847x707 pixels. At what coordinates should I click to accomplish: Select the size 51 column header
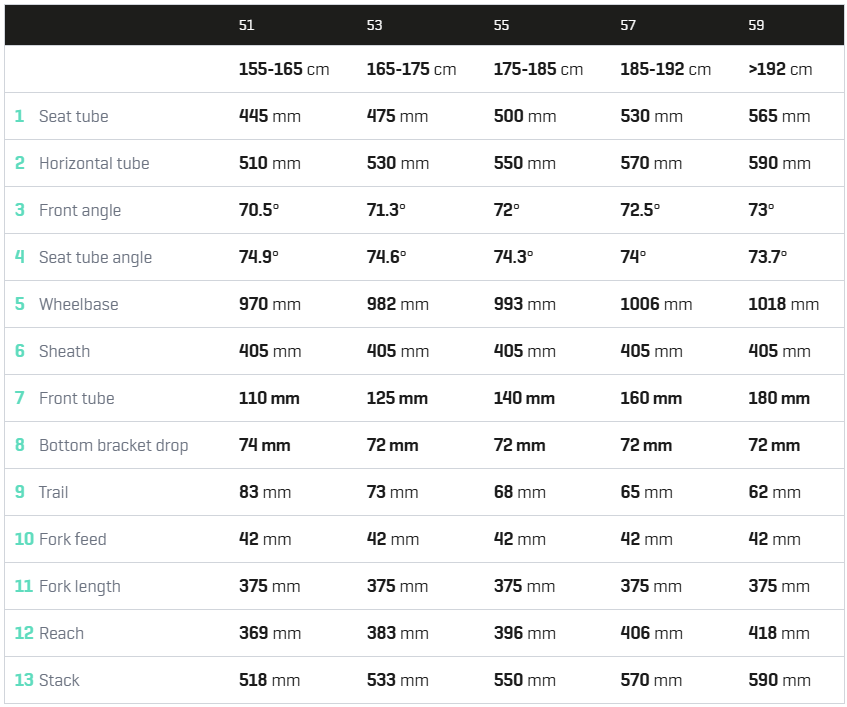click(246, 25)
